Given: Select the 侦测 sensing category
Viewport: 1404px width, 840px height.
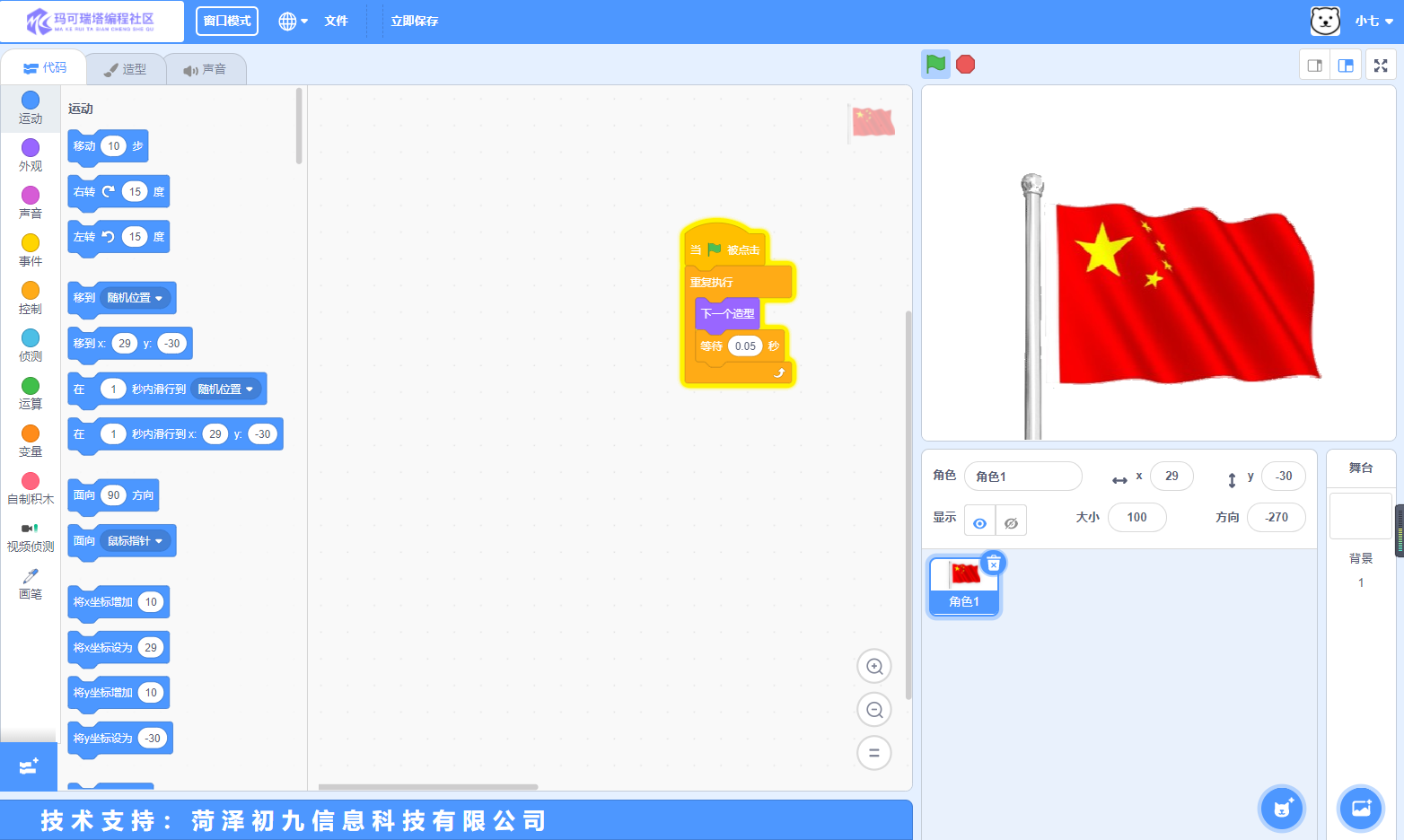Looking at the screenshot, I should [x=31, y=346].
